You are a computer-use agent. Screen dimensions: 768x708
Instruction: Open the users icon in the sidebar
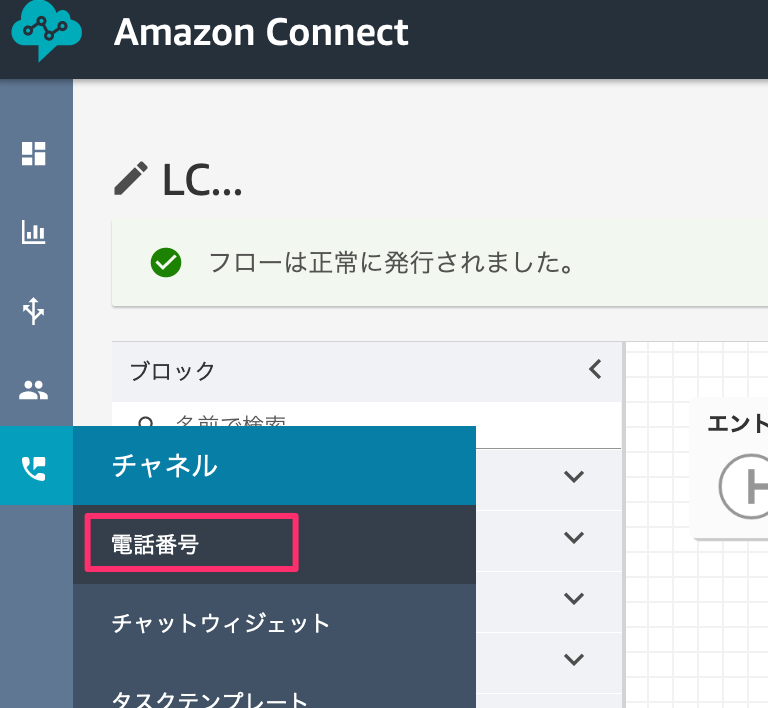pyautogui.click(x=34, y=390)
